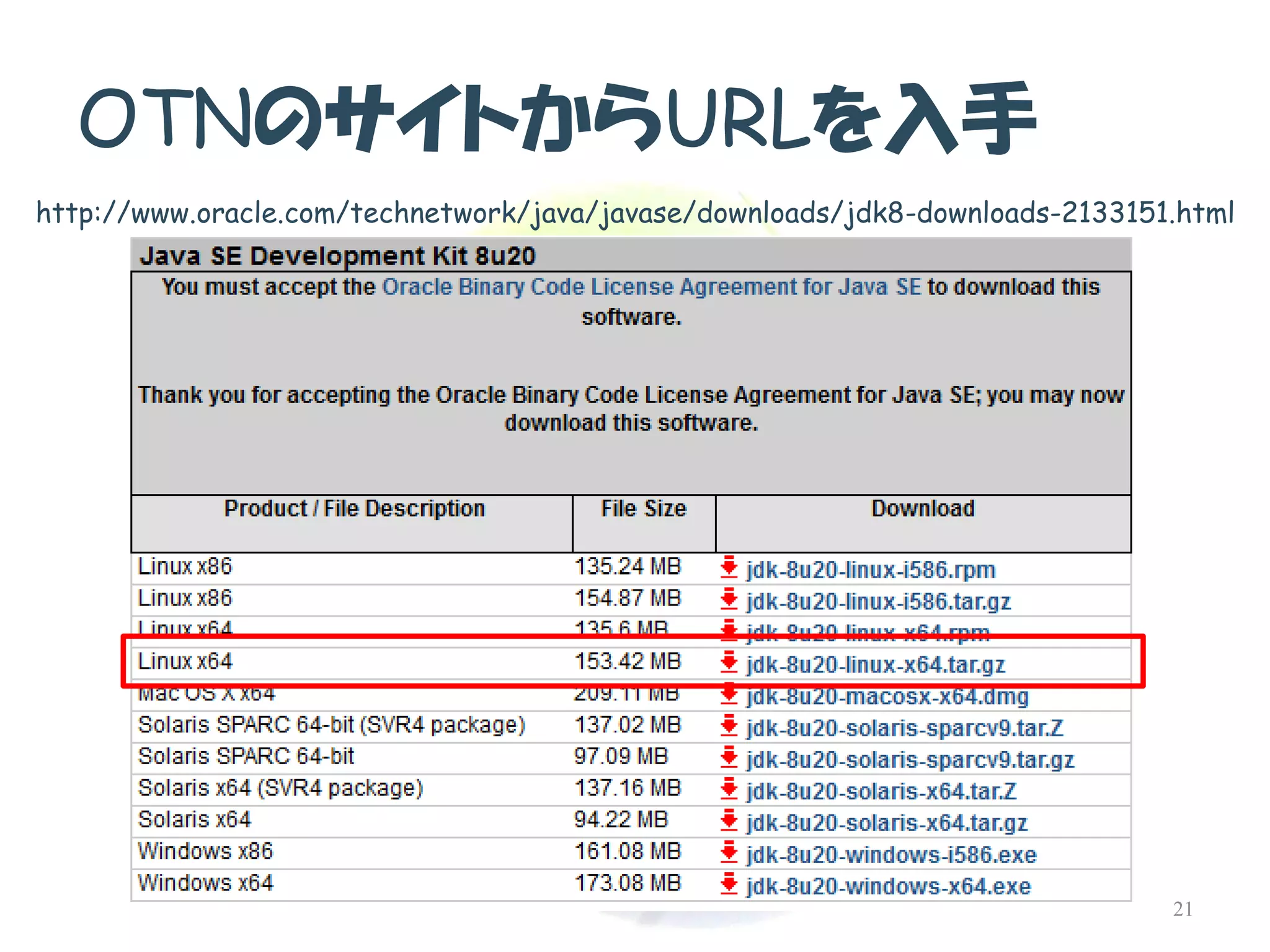Click the 'Windows x86' description cell
The width and height of the screenshot is (1270, 952).
(205, 851)
